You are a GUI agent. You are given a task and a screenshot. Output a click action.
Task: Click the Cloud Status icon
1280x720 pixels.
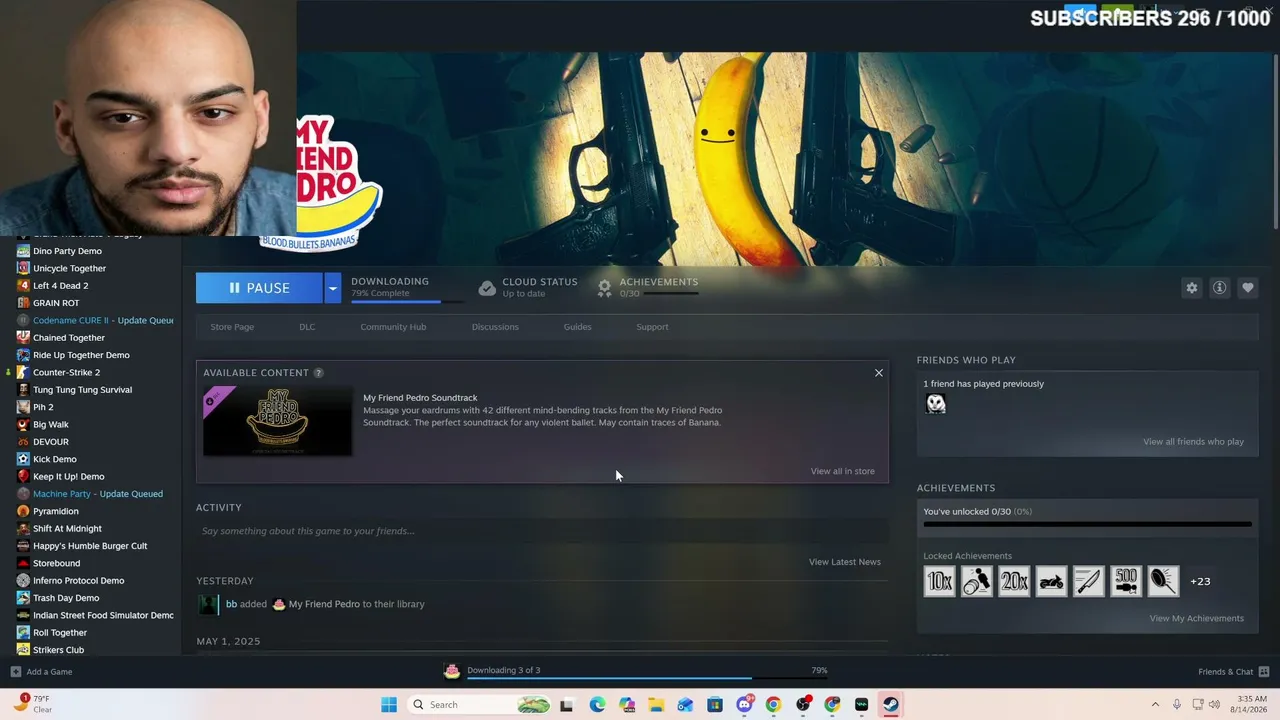[x=487, y=288]
